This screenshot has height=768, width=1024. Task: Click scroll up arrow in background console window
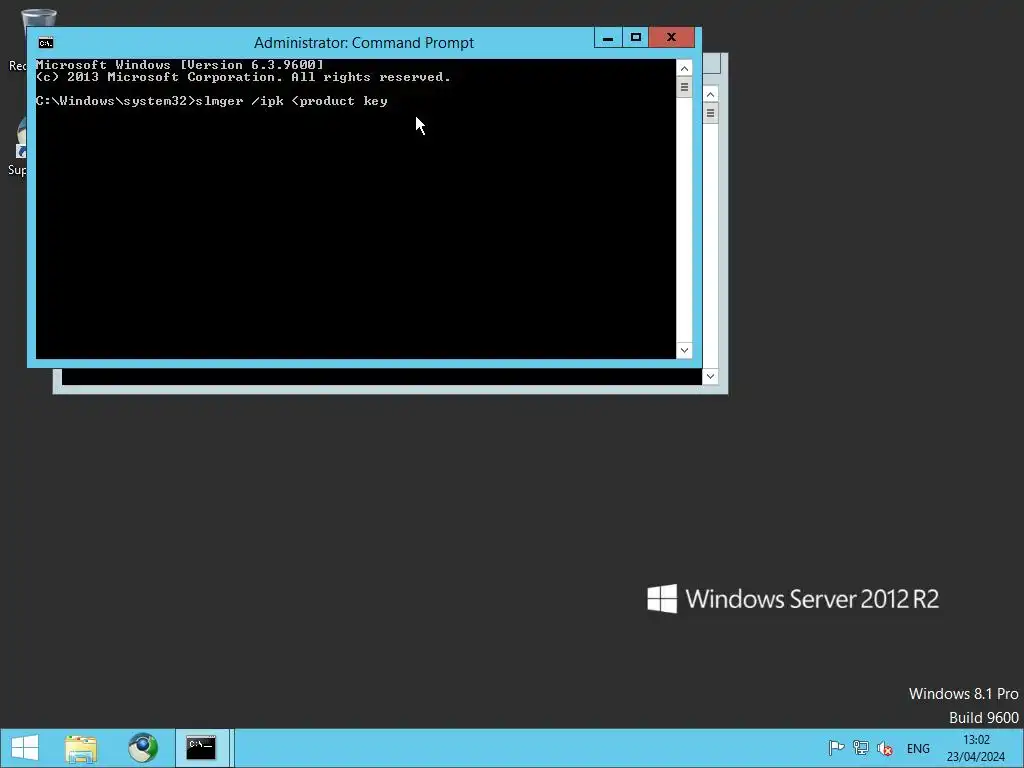click(711, 95)
